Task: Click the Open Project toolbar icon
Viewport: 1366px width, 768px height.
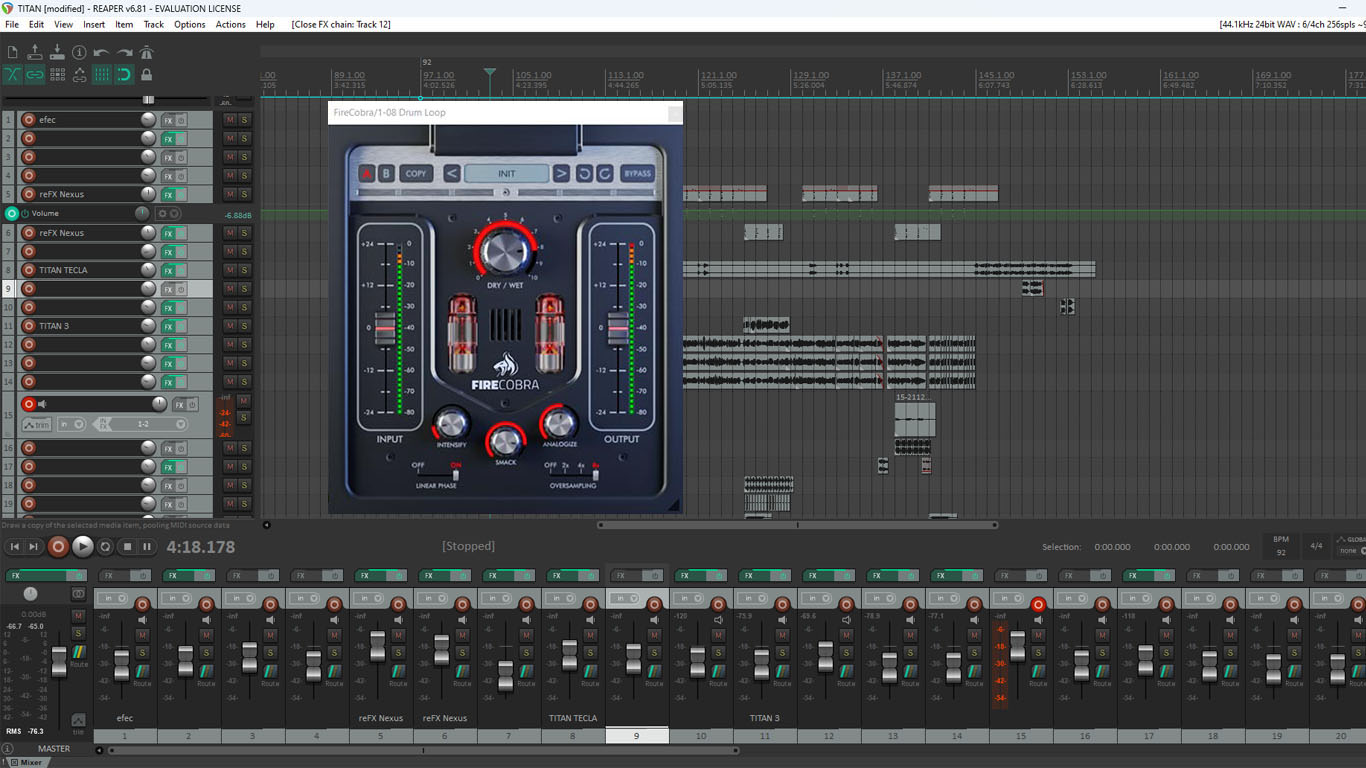Action: pos(35,52)
